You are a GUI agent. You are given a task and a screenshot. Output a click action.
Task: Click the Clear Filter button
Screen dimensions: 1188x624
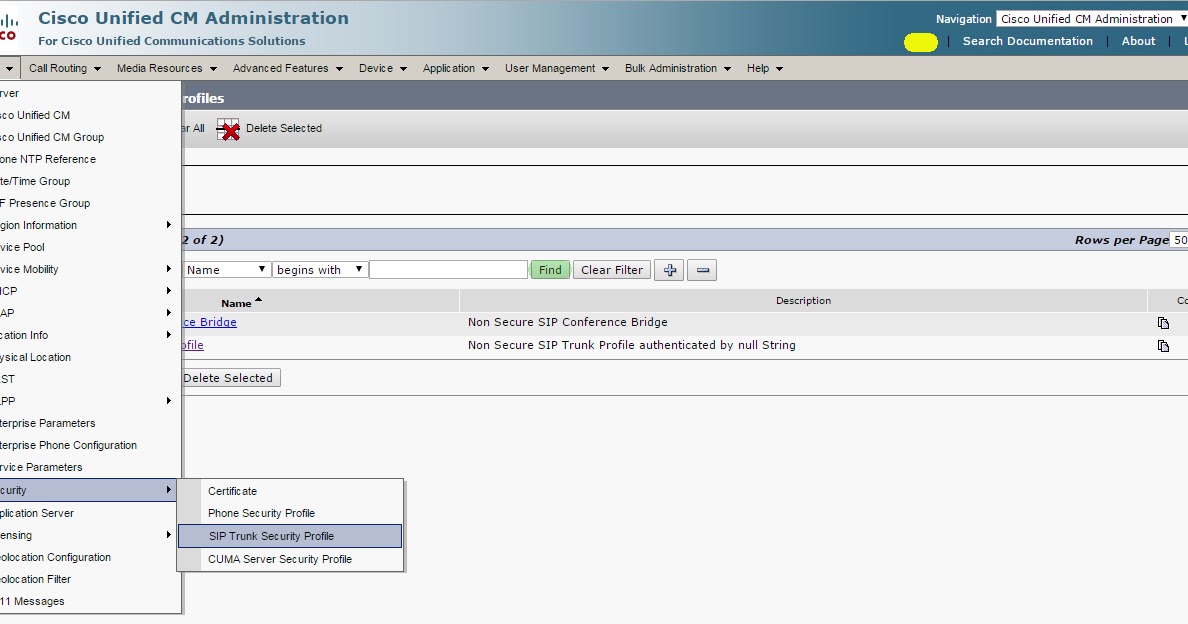(611, 270)
